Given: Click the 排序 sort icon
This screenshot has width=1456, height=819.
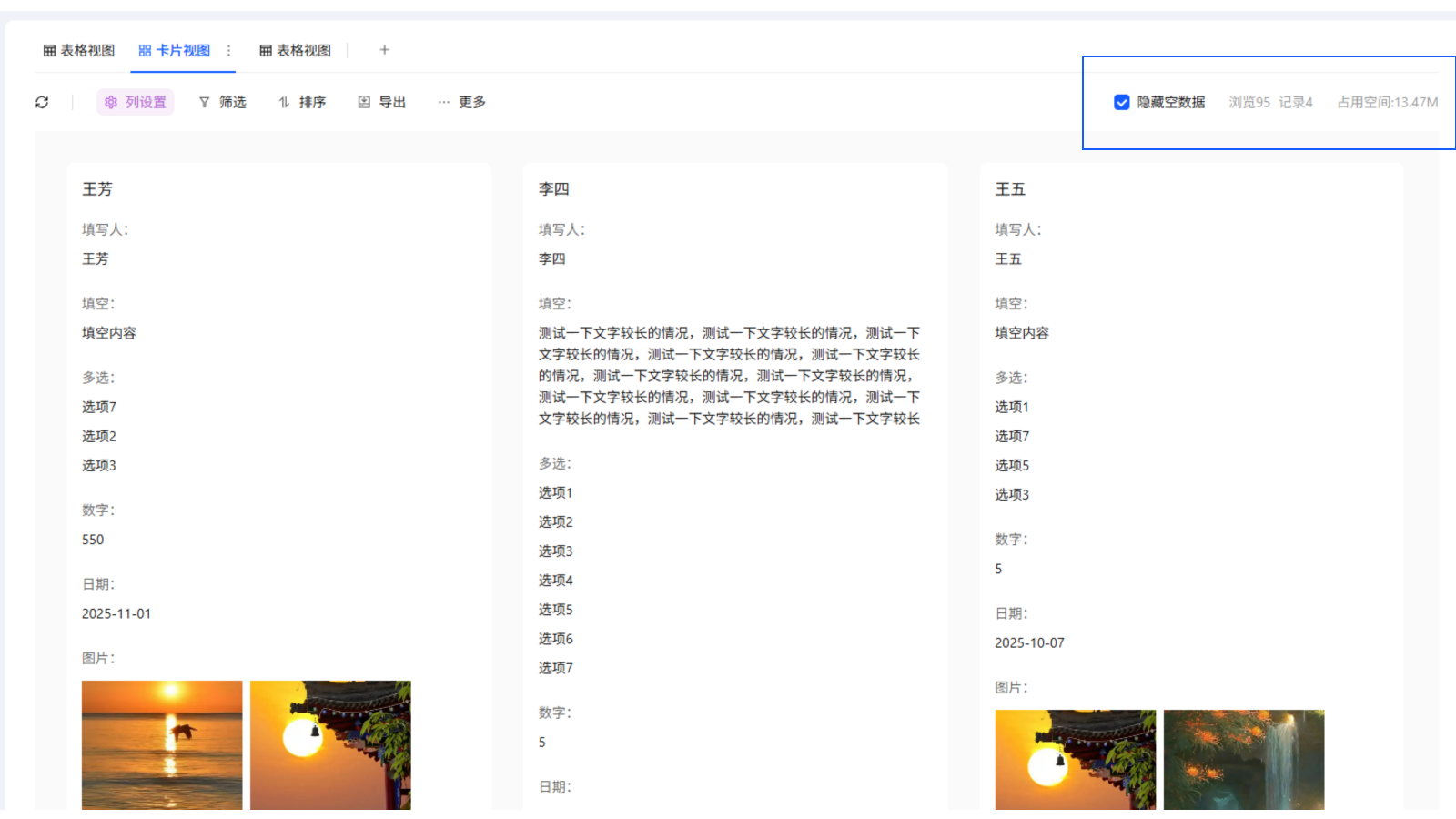Looking at the screenshot, I should tap(283, 102).
